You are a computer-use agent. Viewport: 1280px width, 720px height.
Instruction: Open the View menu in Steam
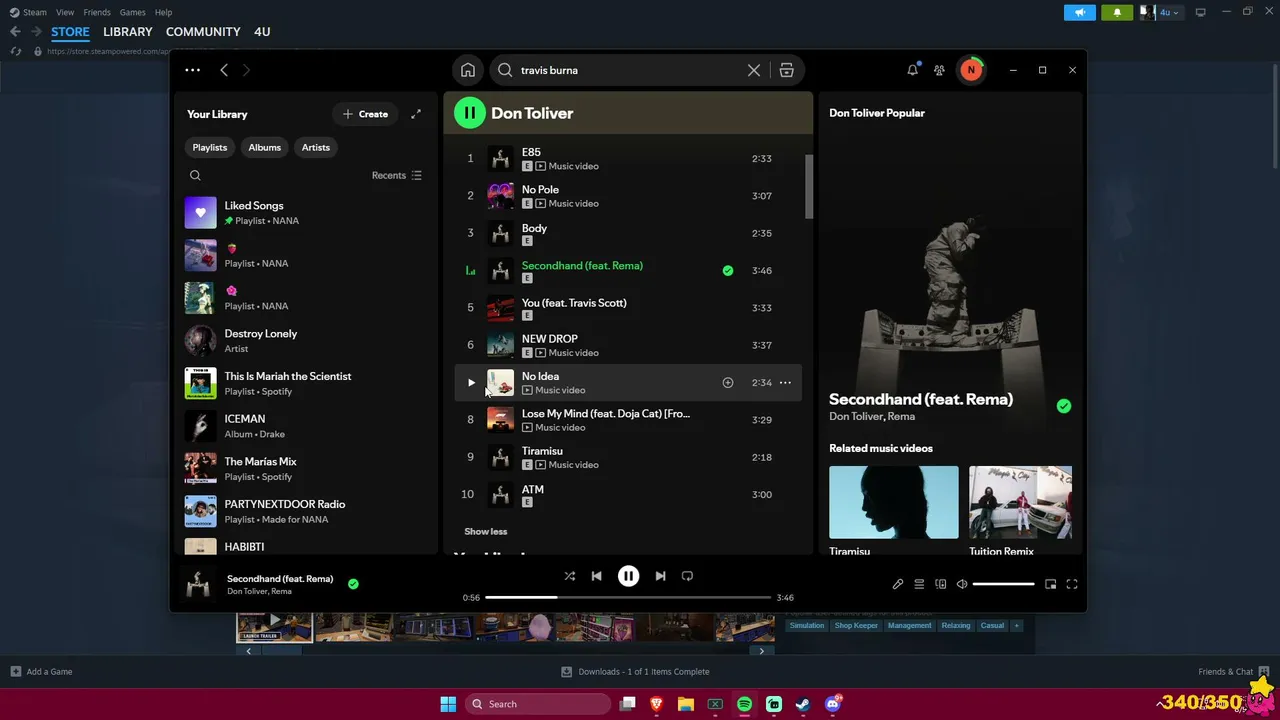(x=65, y=12)
